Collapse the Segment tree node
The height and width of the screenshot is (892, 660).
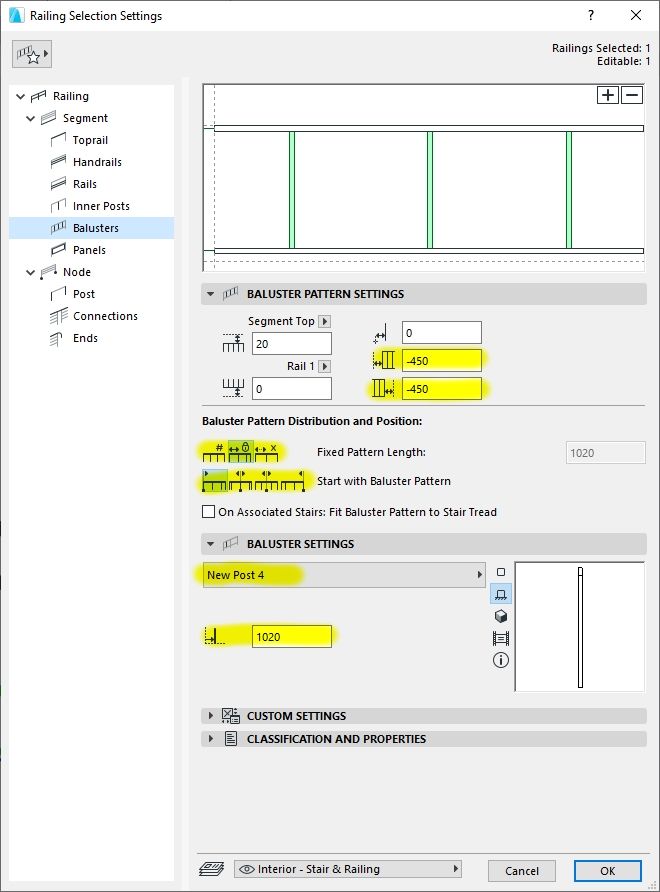coord(31,118)
